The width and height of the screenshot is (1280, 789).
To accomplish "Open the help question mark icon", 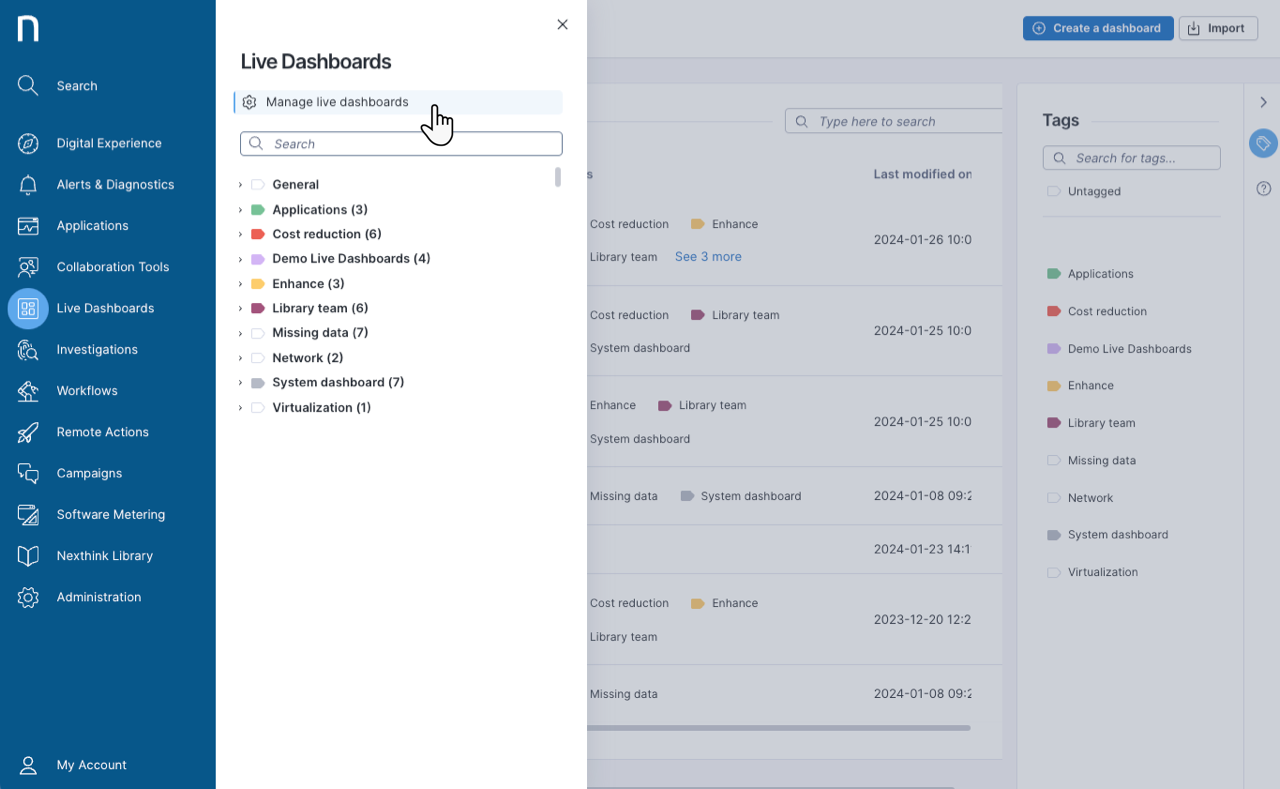I will pyautogui.click(x=1263, y=188).
